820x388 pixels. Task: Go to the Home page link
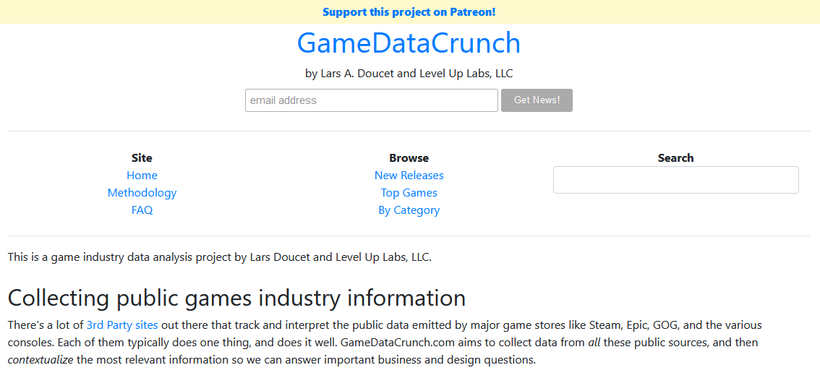coord(142,175)
